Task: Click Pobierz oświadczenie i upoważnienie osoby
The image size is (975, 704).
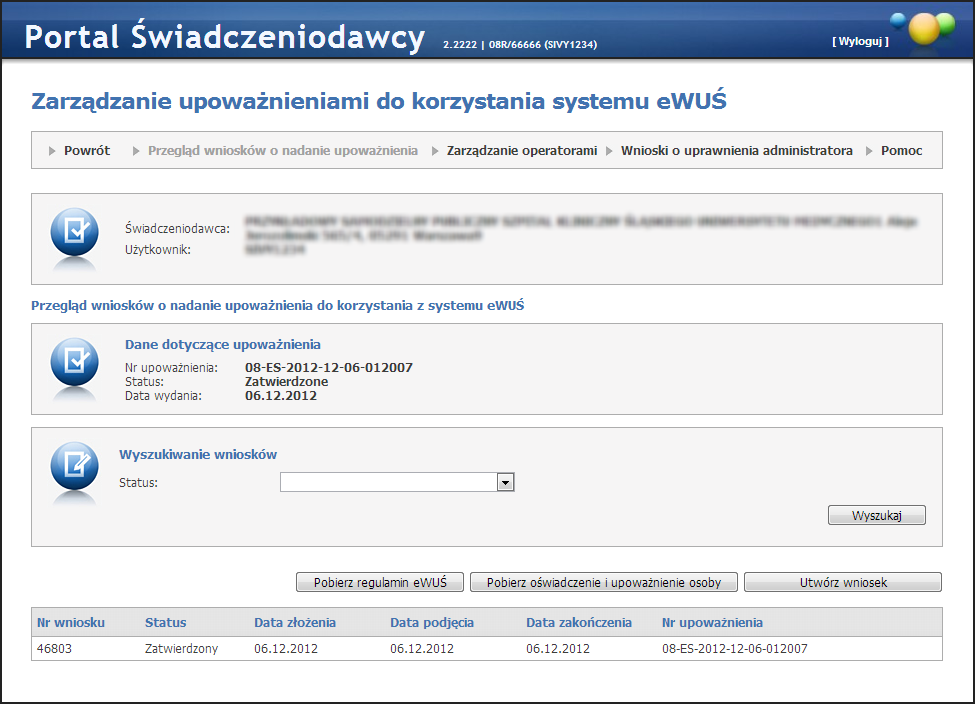Action: 604,582
